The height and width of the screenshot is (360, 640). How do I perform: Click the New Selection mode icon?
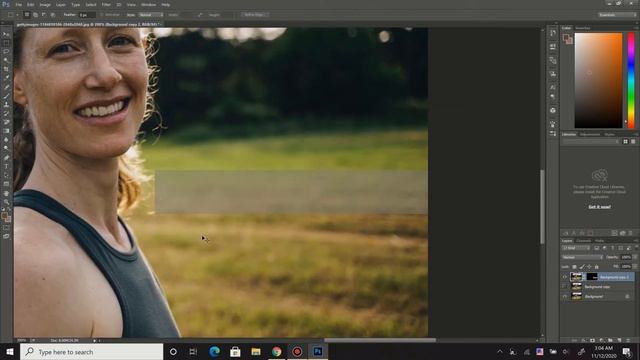click(27, 15)
